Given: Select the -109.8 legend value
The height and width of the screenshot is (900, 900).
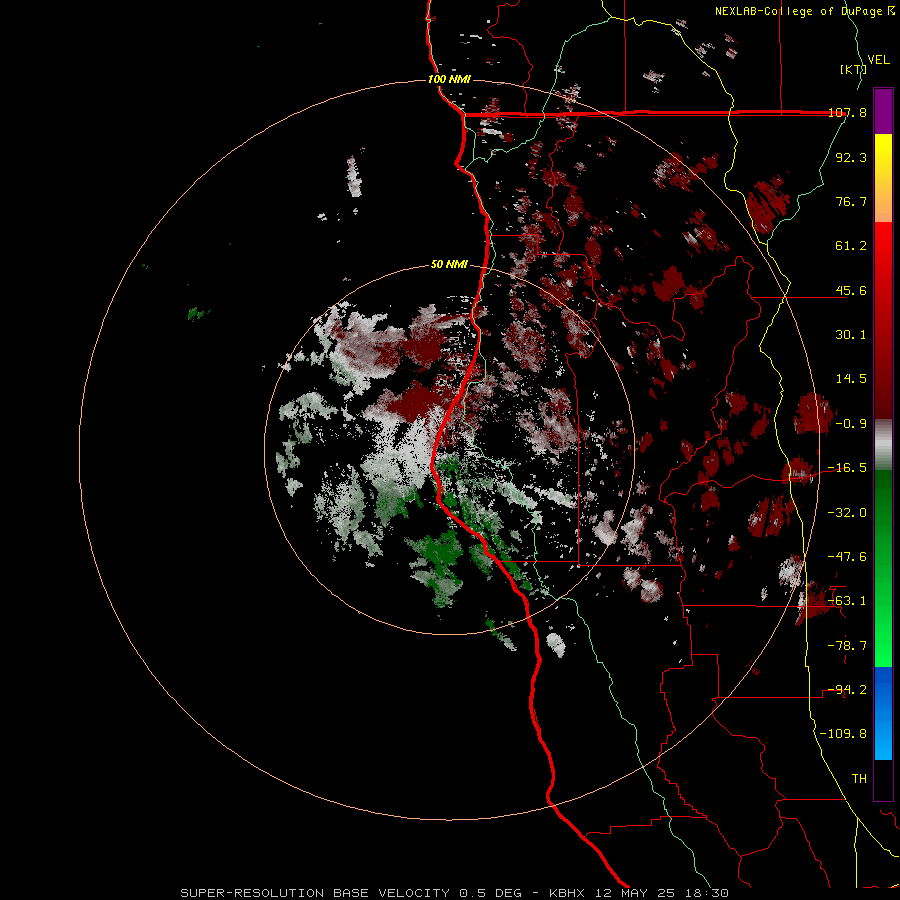Looking at the screenshot, I should 844,734.
